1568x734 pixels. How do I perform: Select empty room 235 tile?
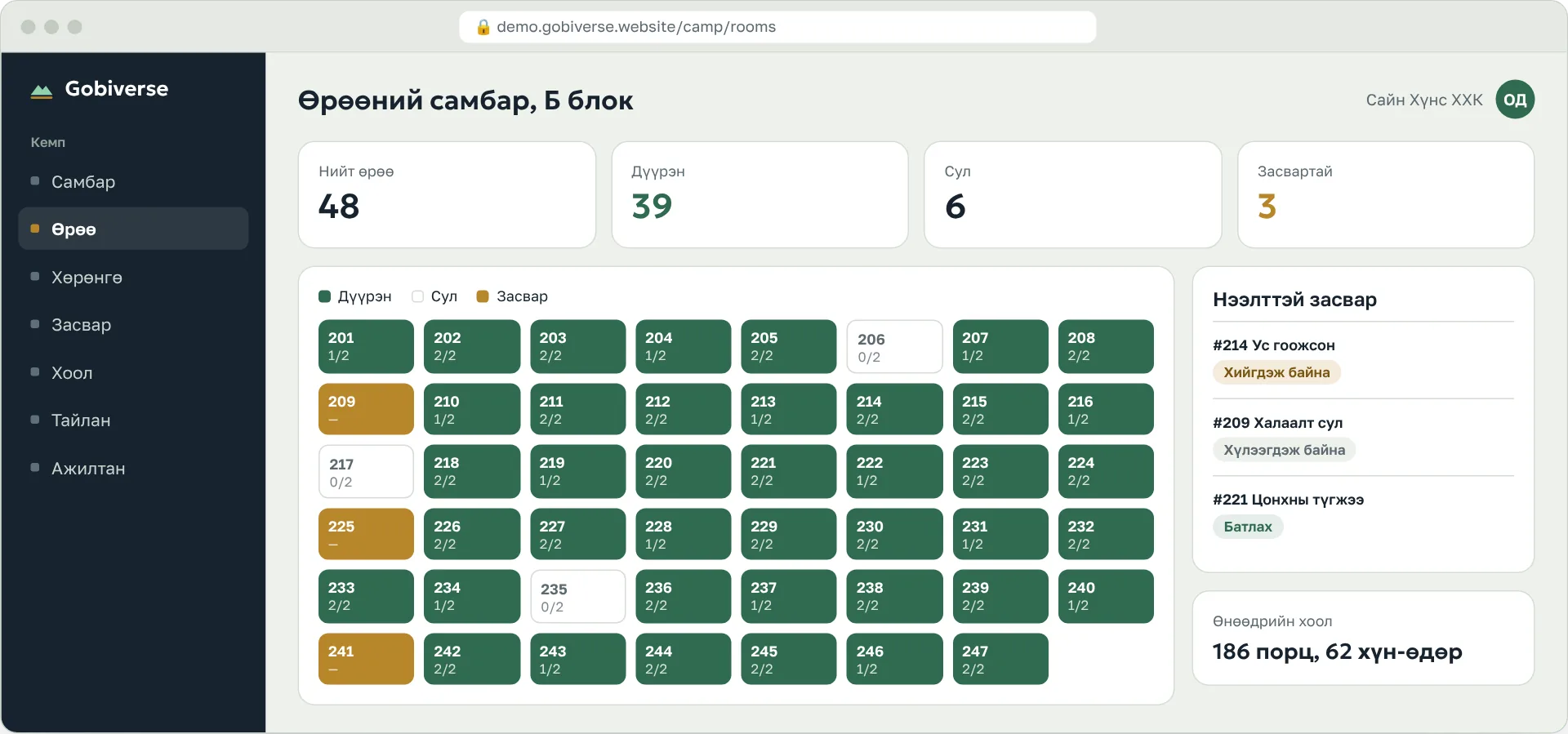pos(577,597)
